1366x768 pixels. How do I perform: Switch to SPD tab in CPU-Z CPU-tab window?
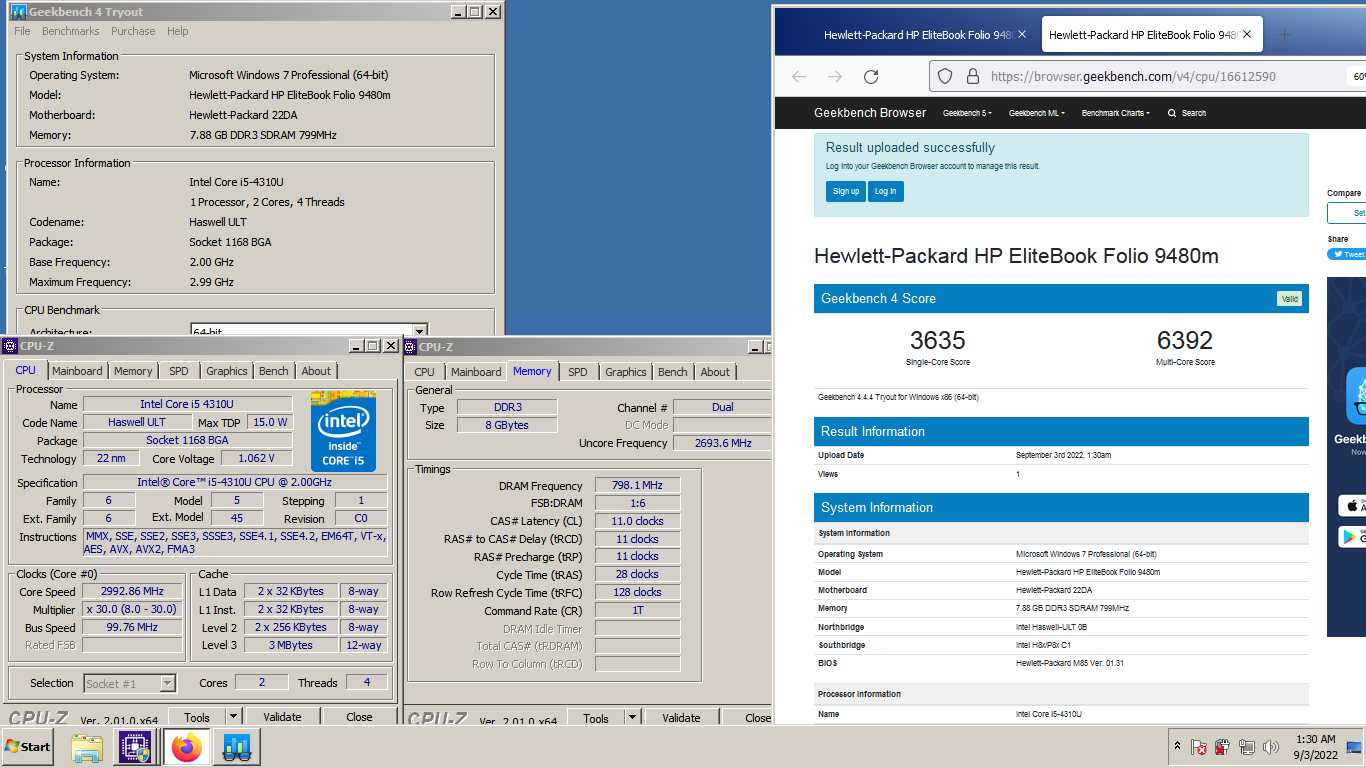pos(179,371)
